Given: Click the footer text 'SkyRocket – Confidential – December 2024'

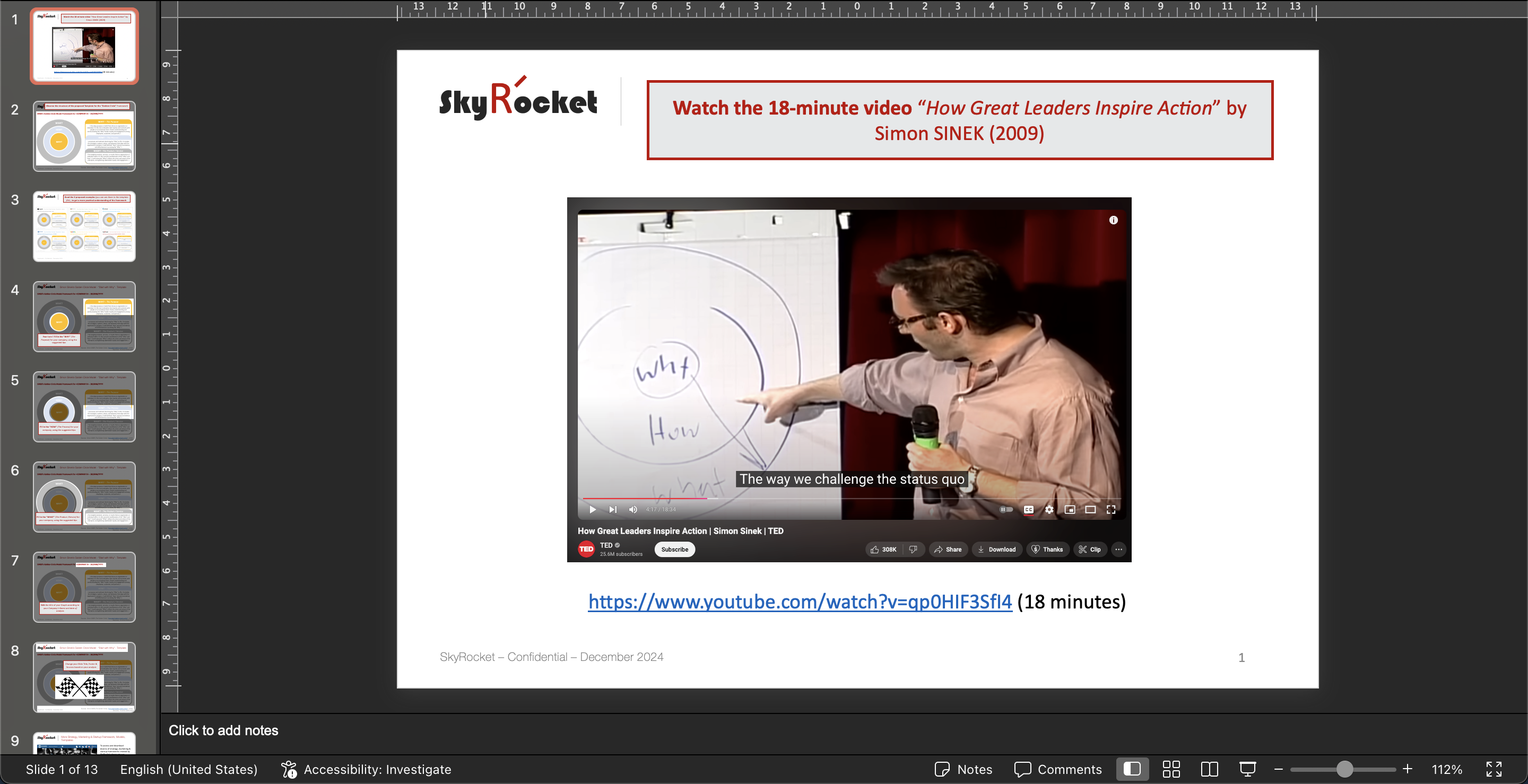Looking at the screenshot, I should click(552, 657).
